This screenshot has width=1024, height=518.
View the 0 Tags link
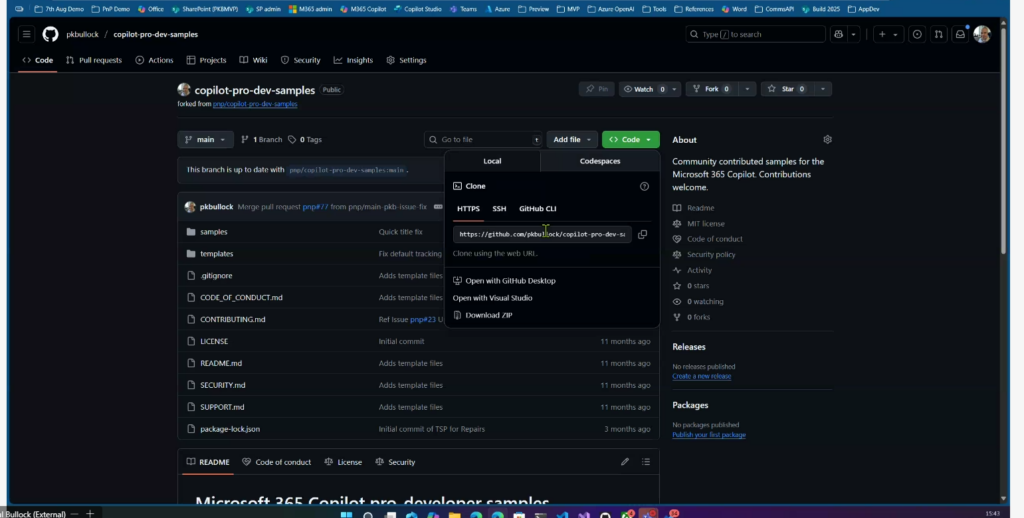click(304, 140)
